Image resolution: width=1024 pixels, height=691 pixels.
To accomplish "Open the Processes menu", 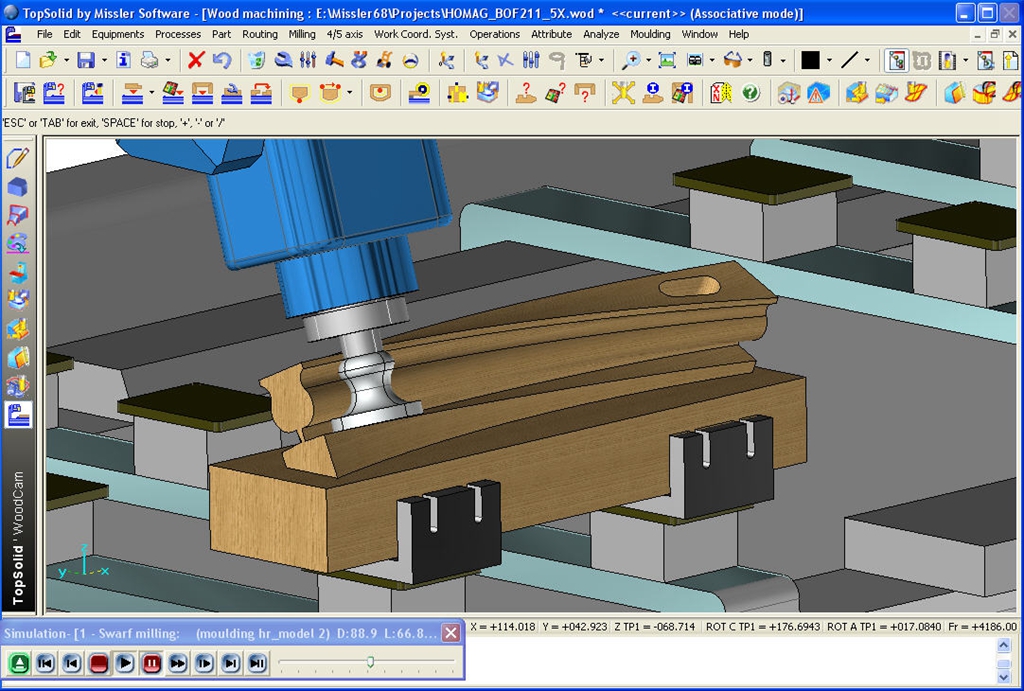I will pyautogui.click(x=178, y=34).
